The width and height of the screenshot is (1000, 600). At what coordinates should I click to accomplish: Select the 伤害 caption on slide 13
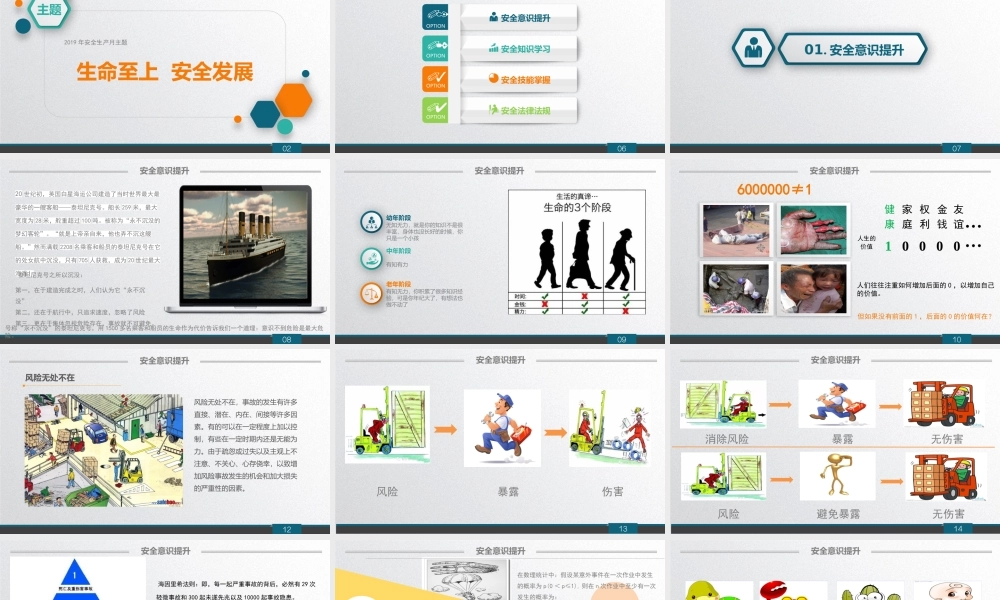click(612, 492)
